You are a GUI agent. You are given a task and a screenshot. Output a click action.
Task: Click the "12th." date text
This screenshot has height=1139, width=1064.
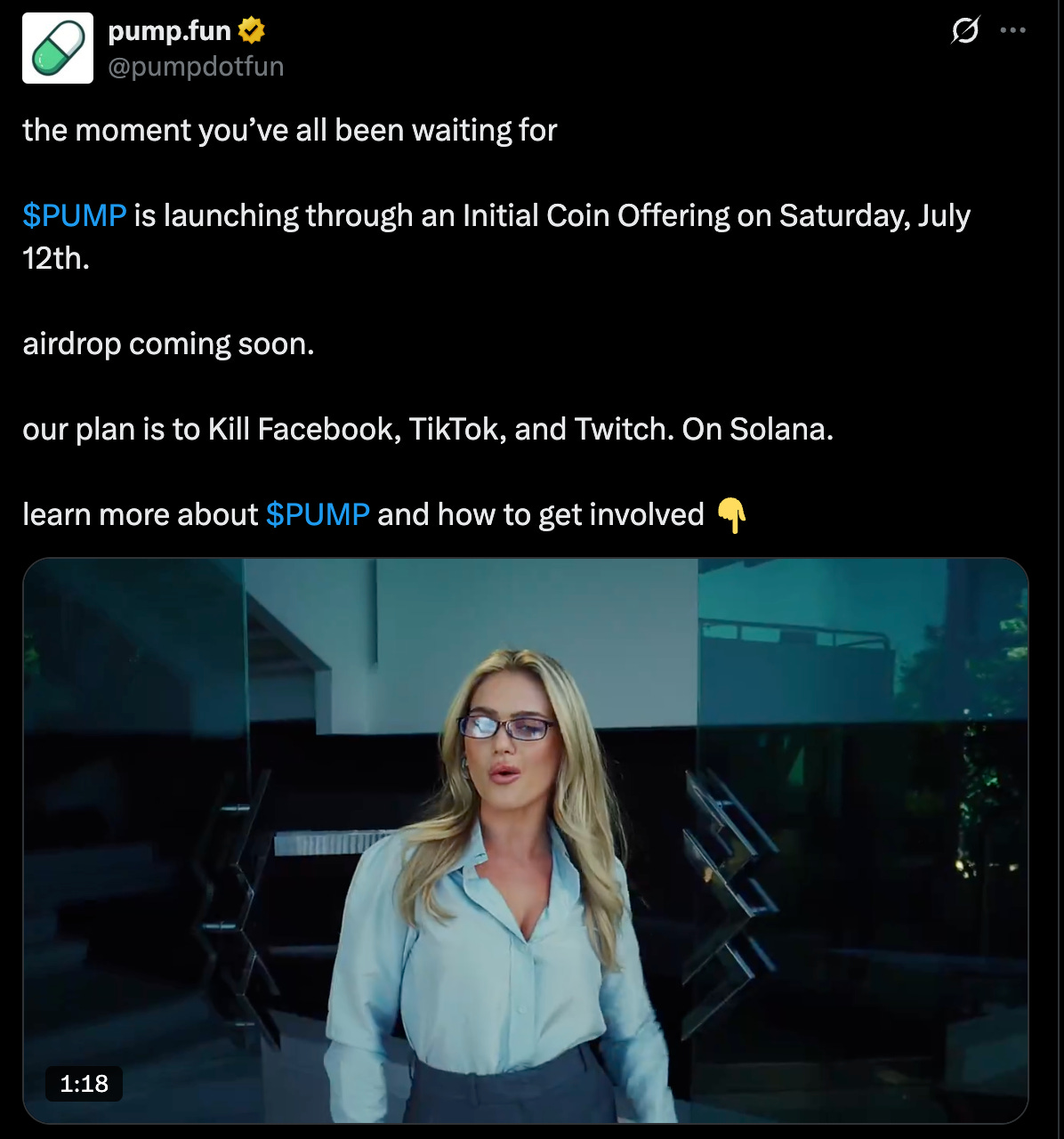[56, 258]
